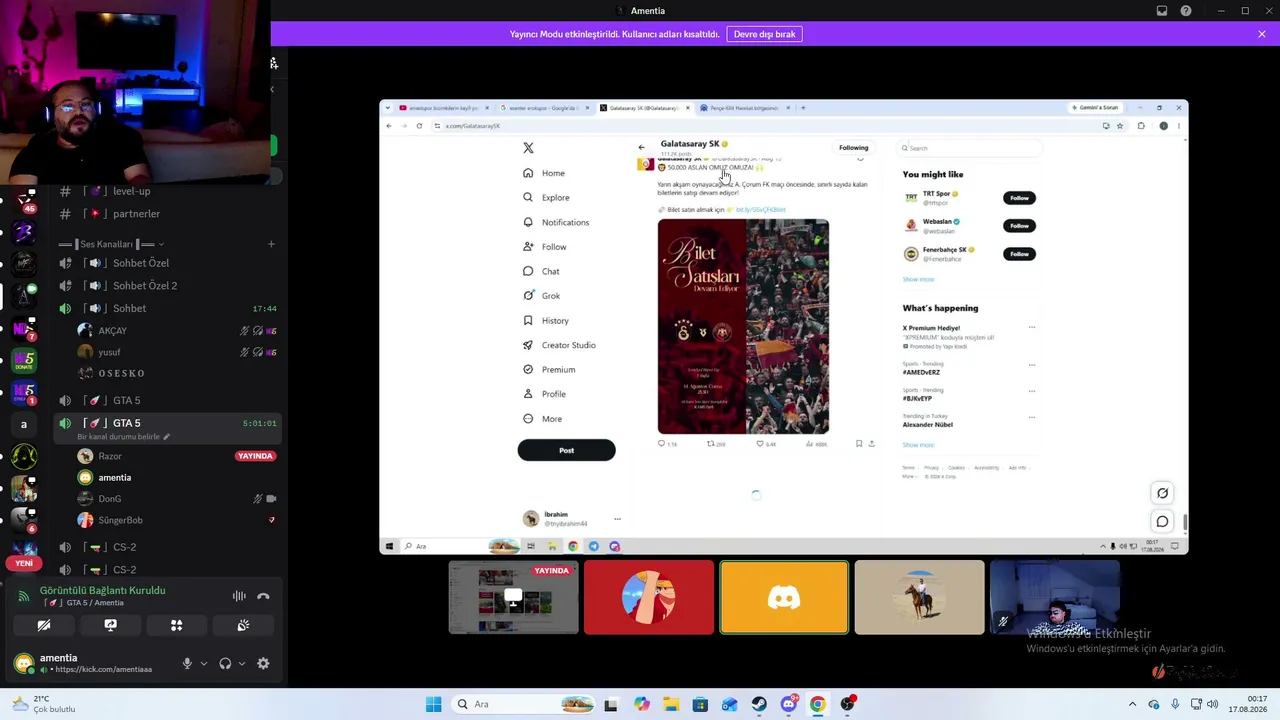Open Google Chrome from the Windows taskbar
Viewport: 1280px width, 720px height.
818,704
